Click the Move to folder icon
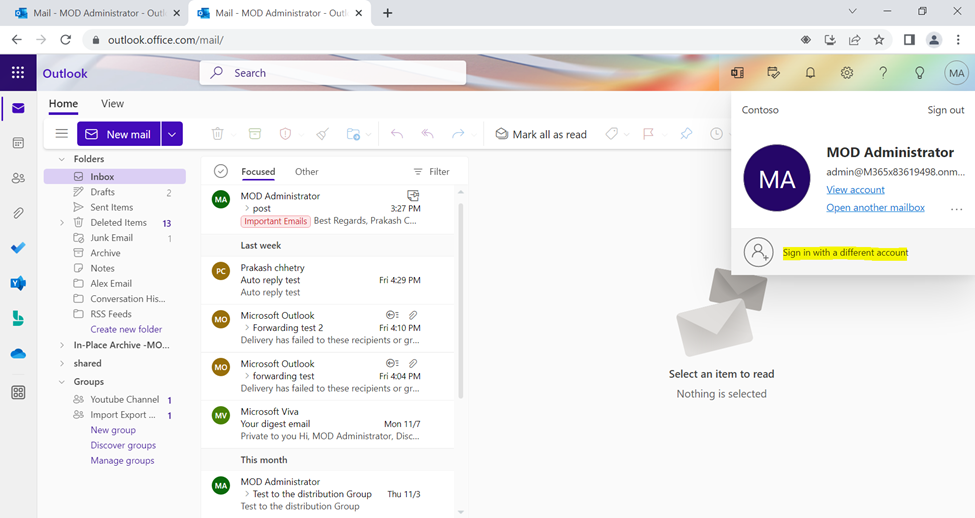The height and width of the screenshot is (518, 975). (353, 134)
